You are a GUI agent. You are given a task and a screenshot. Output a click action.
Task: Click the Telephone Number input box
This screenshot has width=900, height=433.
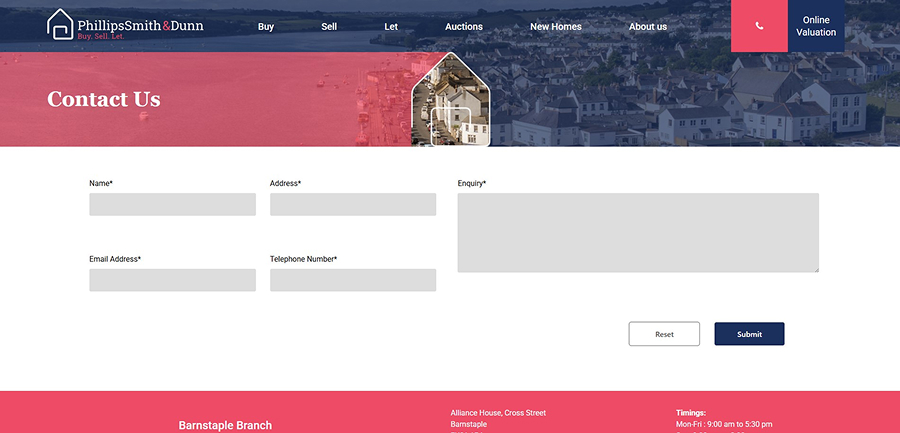tap(353, 280)
